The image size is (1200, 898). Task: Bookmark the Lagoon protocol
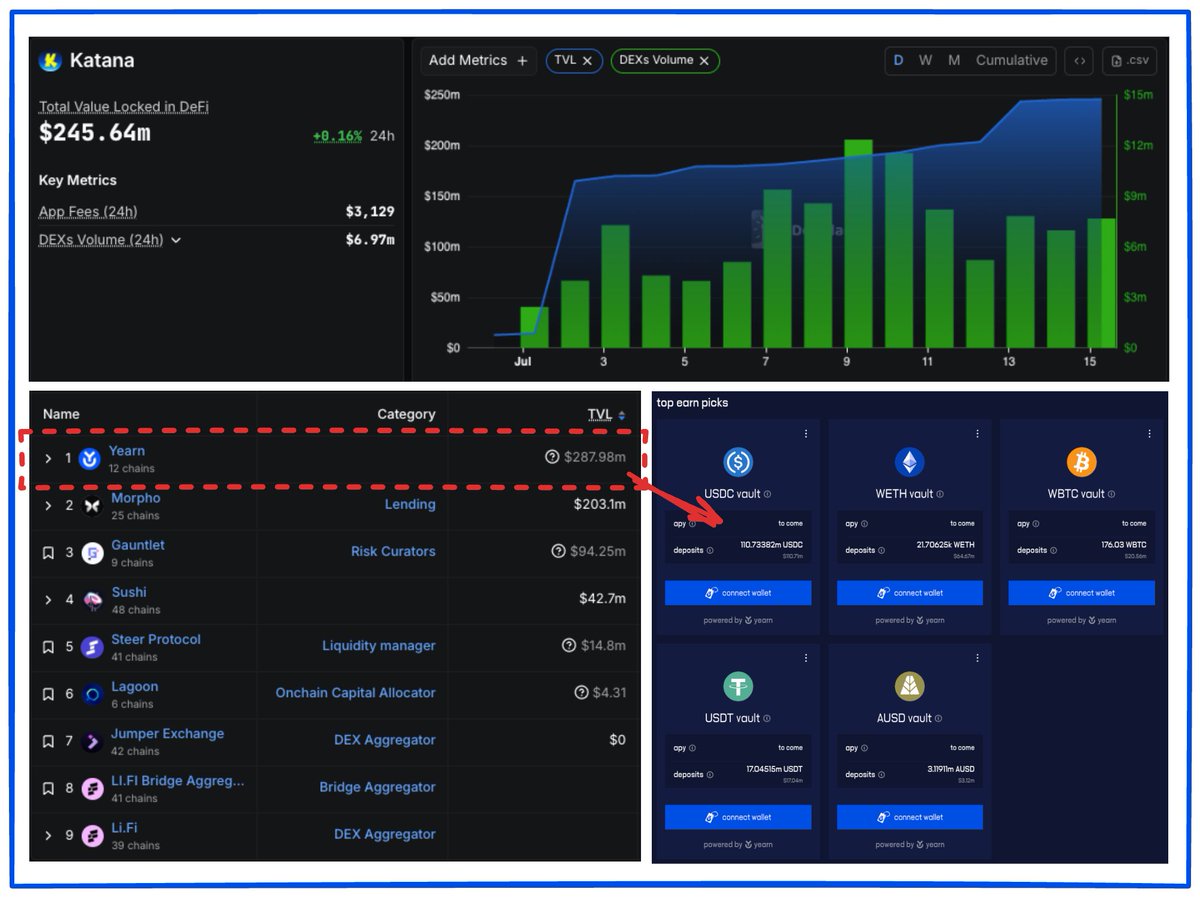(x=48, y=694)
